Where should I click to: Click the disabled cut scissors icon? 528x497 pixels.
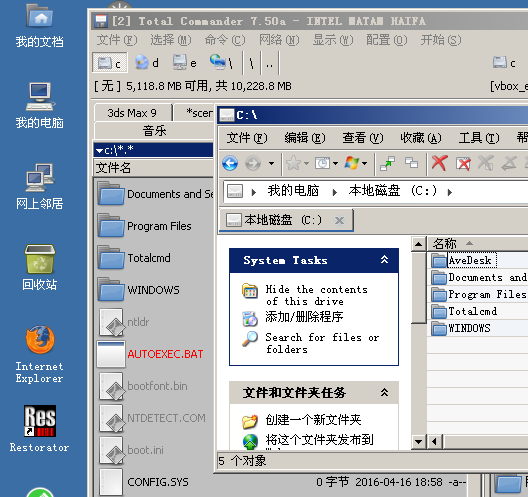click(x=486, y=163)
